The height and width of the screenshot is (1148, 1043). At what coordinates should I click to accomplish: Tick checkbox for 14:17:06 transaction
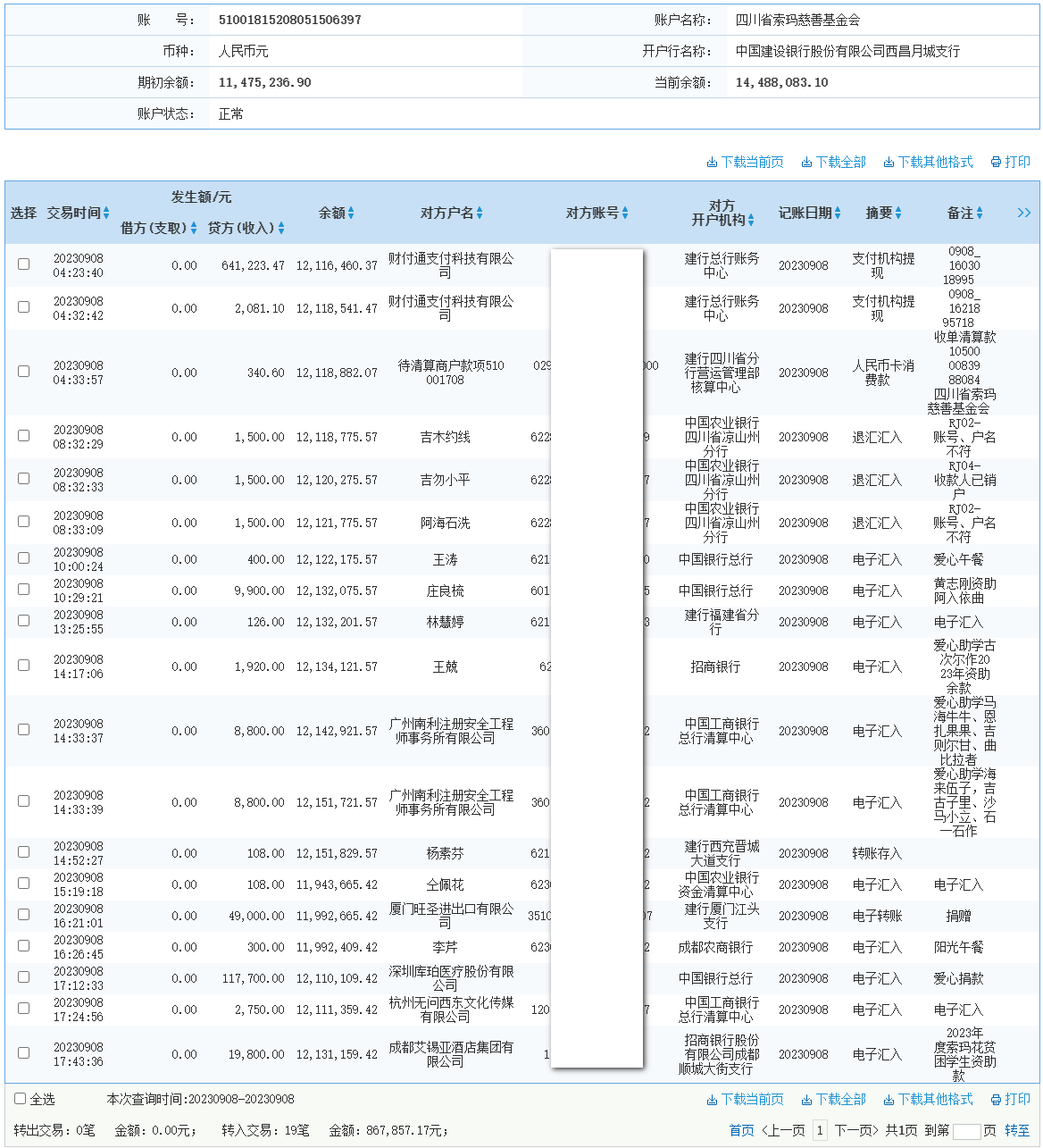pyautogui.click(x=24, y=666)
